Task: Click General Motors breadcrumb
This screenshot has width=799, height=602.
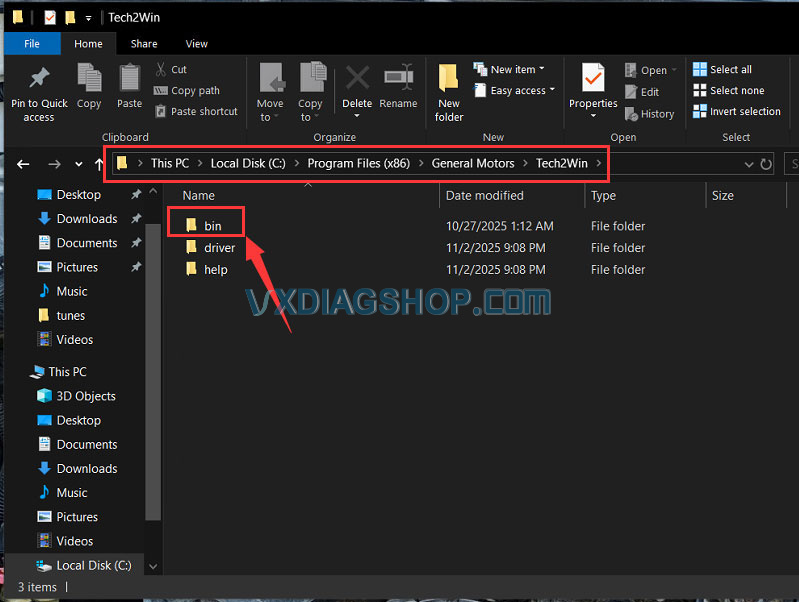Action: click(473, 164)
